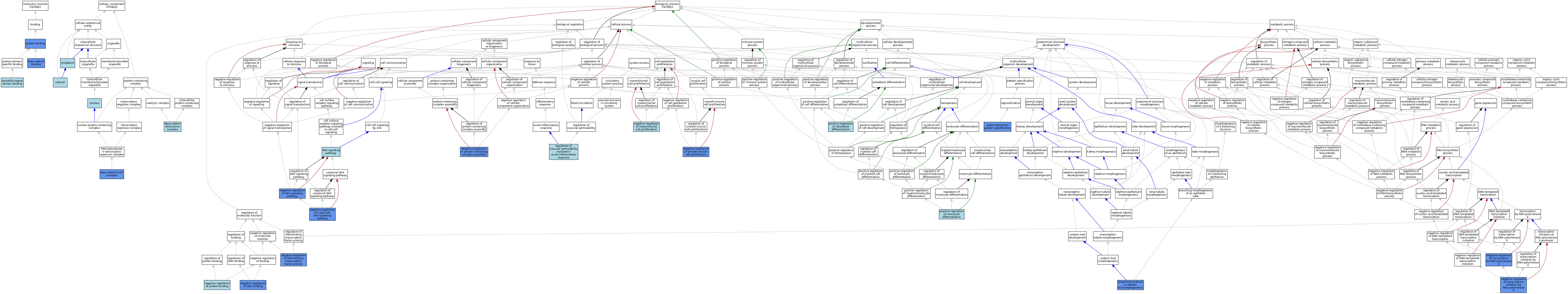Click the 'beta-catenin-ICAT complex' node
This screenshot has height=294, width=1568.
pos(112,174)
